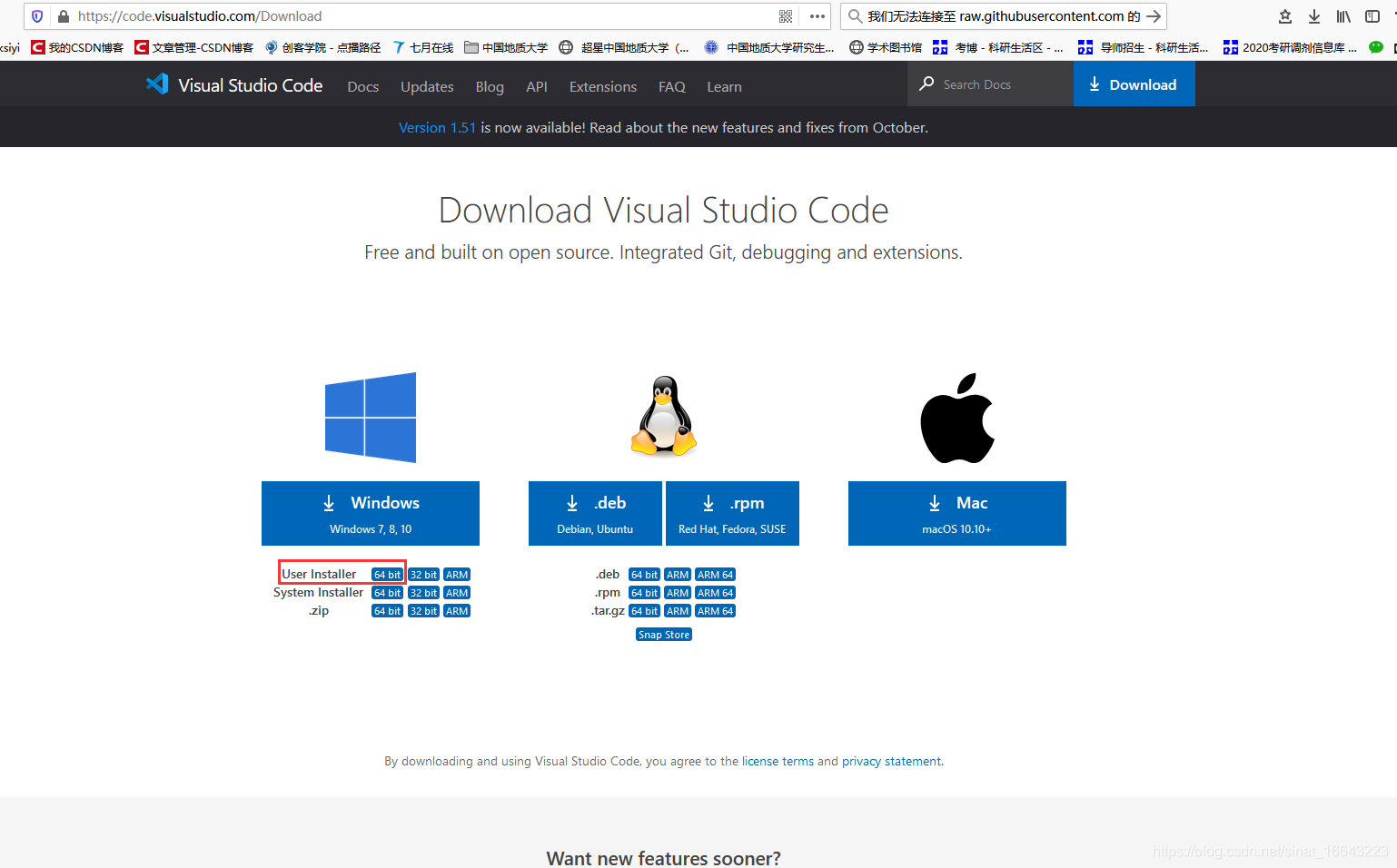
Task: Click the blue Download button in header
Action: [x=1134, y=84]
